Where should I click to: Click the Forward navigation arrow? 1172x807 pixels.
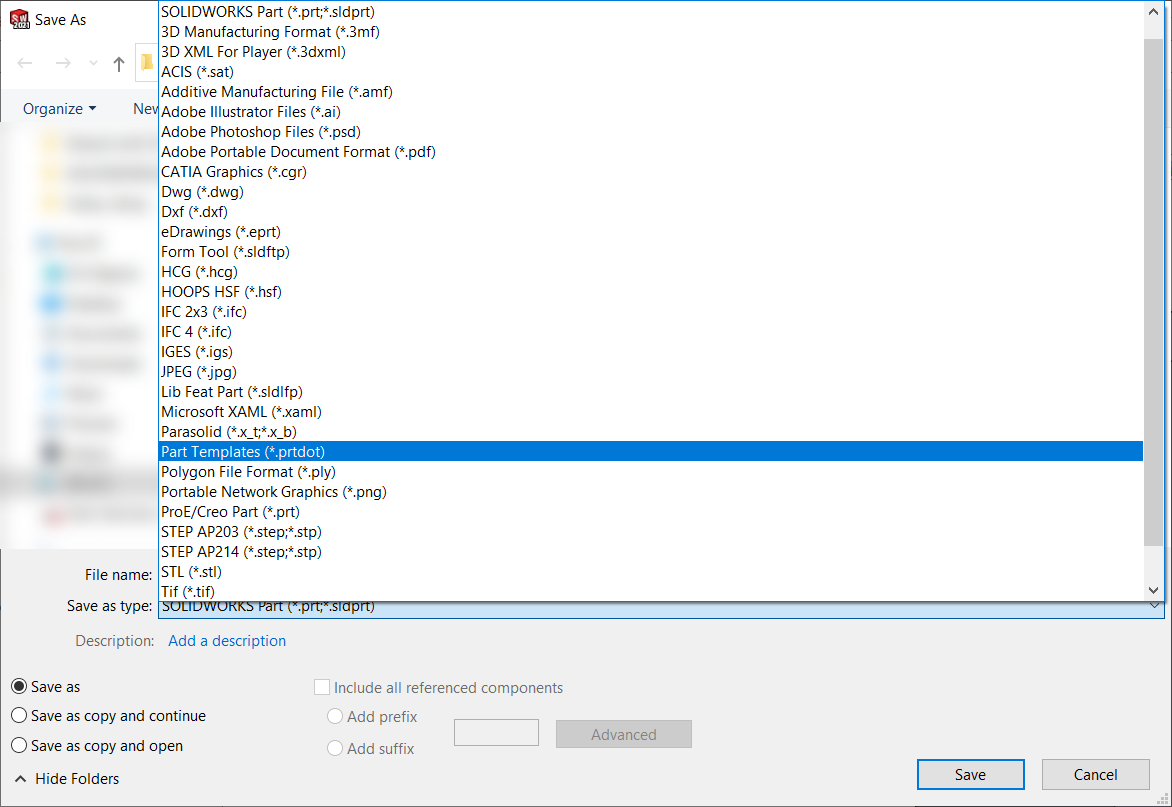point(62,63)
